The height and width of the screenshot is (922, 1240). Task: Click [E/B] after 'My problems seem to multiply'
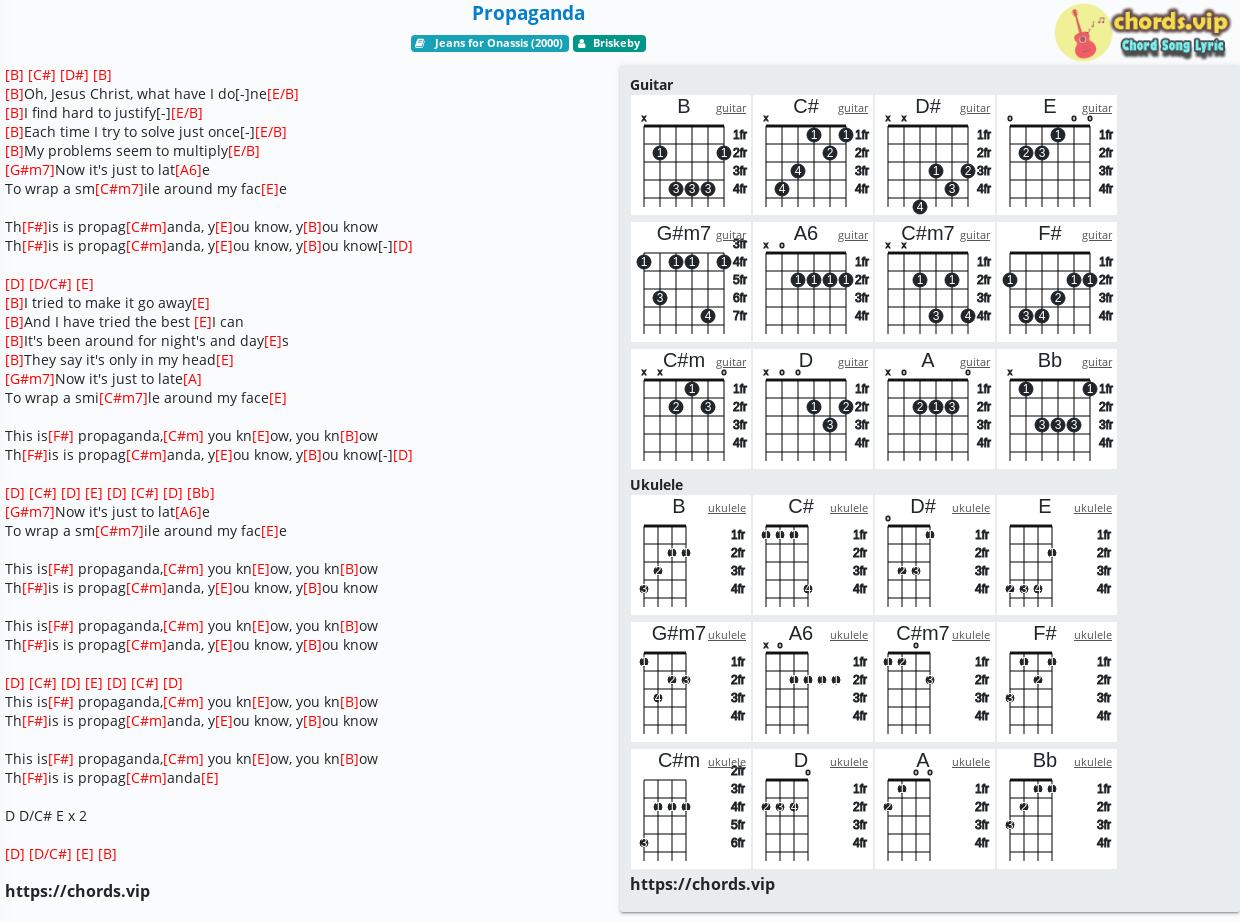coord(244,151)
